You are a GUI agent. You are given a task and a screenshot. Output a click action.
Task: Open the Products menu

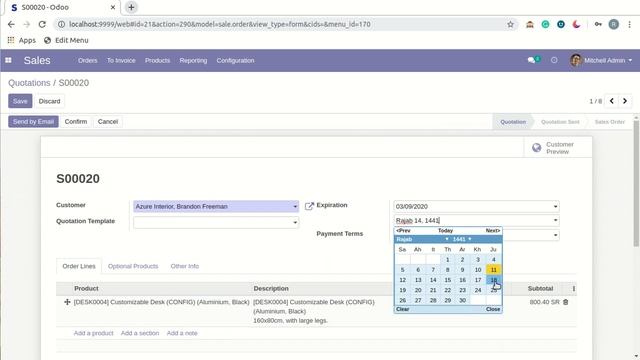(157, 60)
